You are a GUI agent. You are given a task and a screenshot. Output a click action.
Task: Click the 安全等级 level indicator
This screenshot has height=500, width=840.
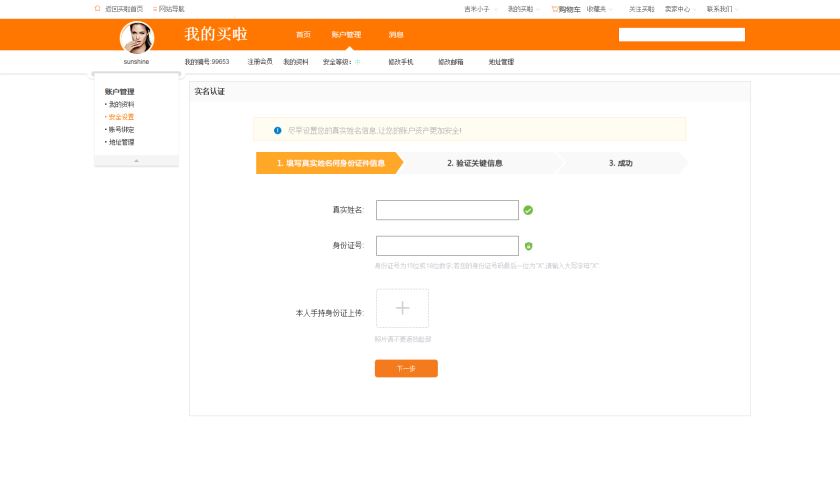pos(341,62)
